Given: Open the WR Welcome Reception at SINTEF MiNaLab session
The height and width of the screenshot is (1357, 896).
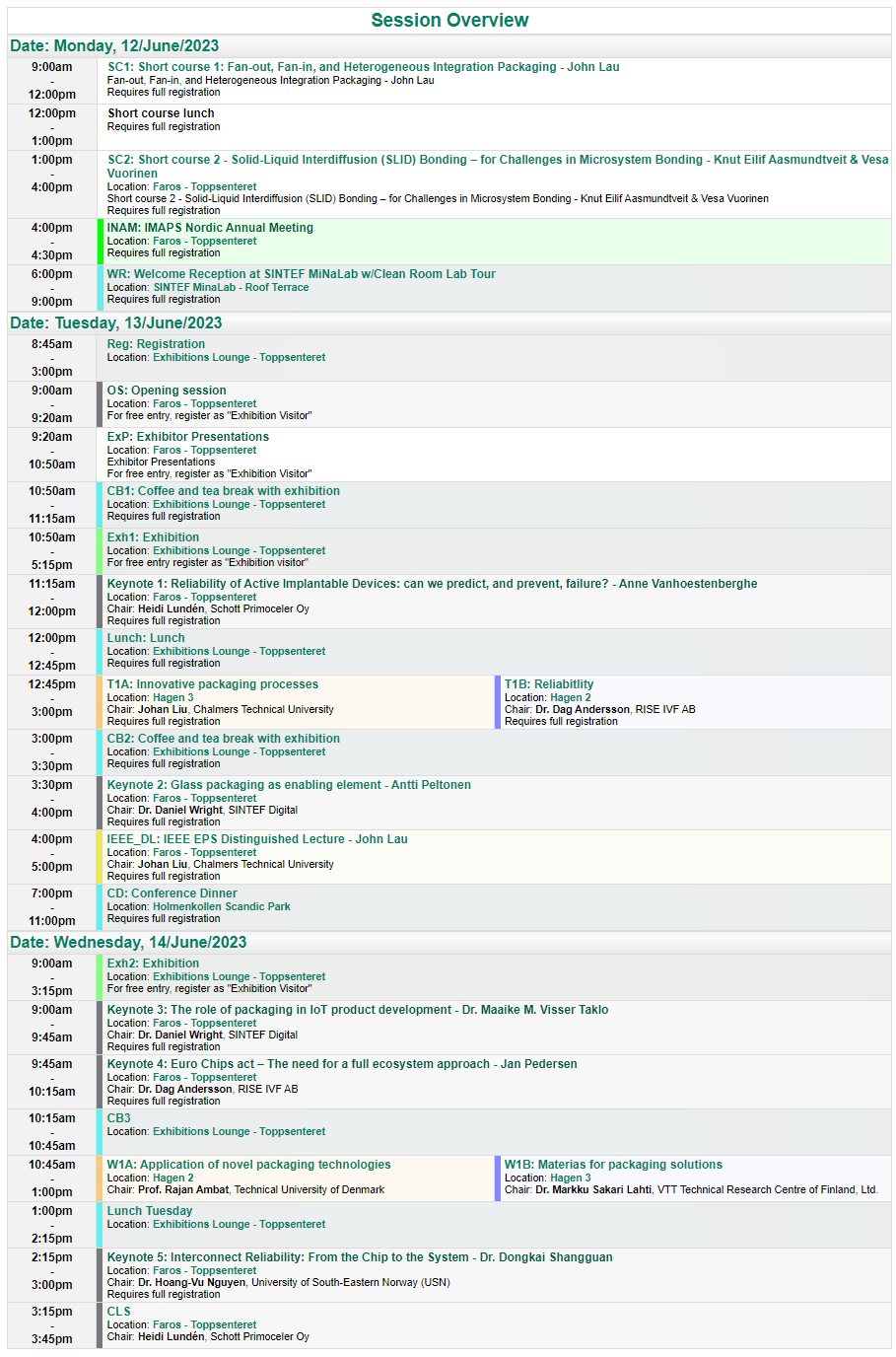Looking at the screenshot, I should click(301, 274).
